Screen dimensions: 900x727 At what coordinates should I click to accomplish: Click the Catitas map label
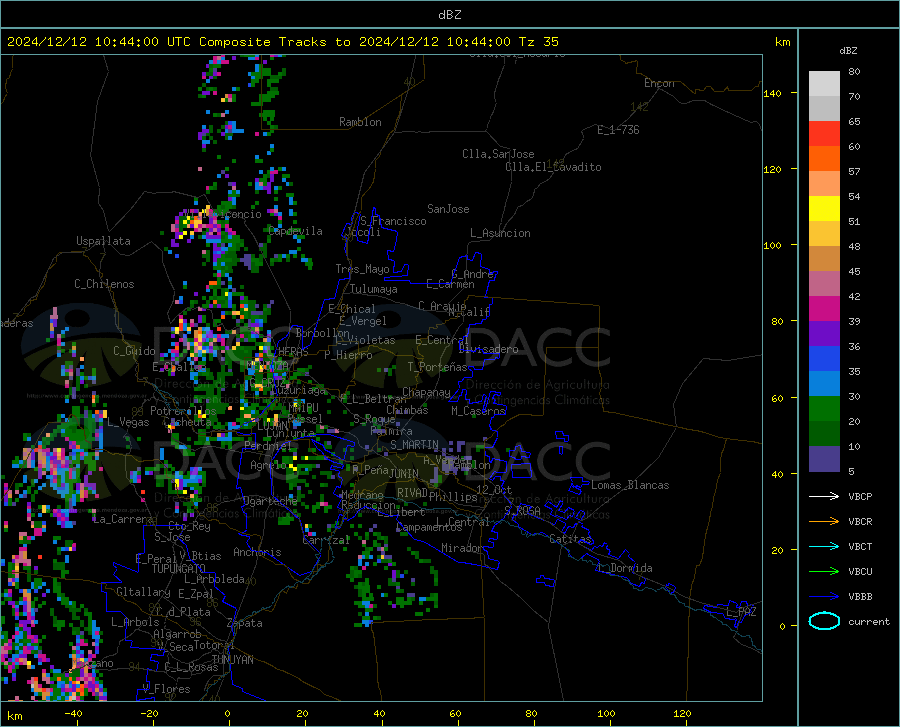coord(570,539)
